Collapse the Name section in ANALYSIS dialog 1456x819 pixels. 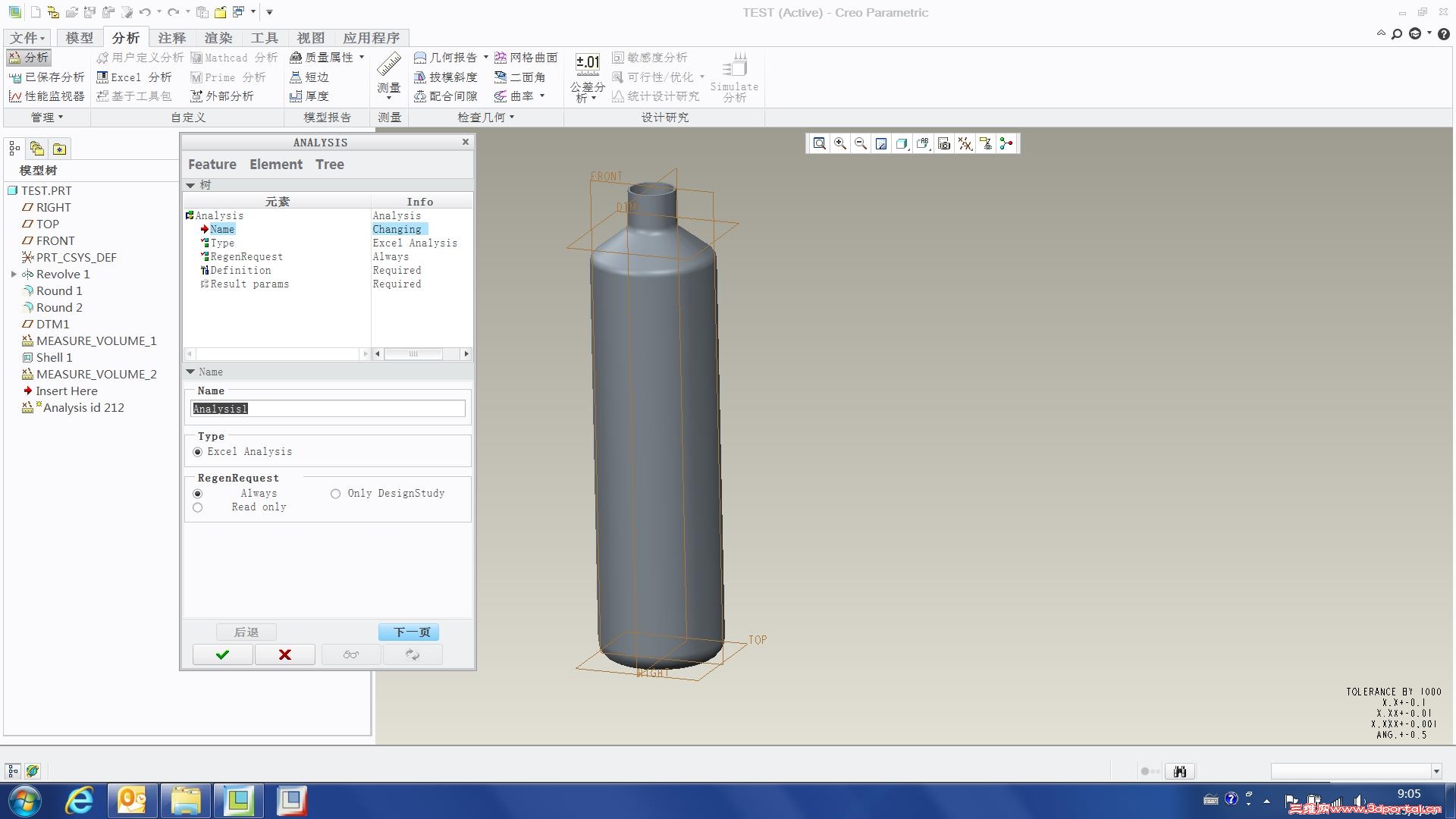point(190,372)
